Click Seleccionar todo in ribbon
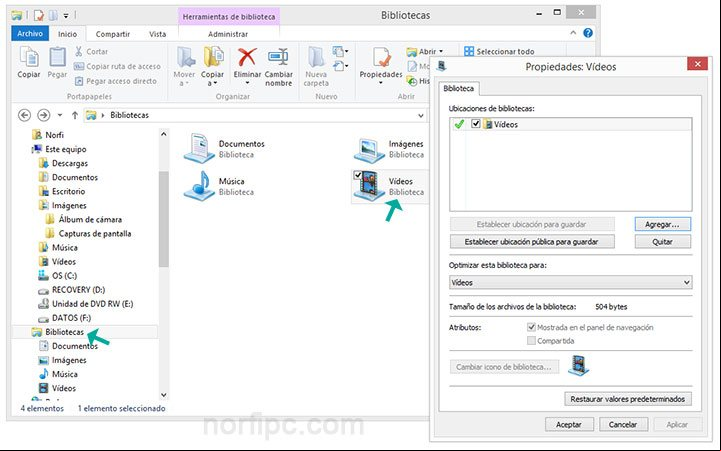The width and height of the screenshot is (721, 451). tap(499, 51)
